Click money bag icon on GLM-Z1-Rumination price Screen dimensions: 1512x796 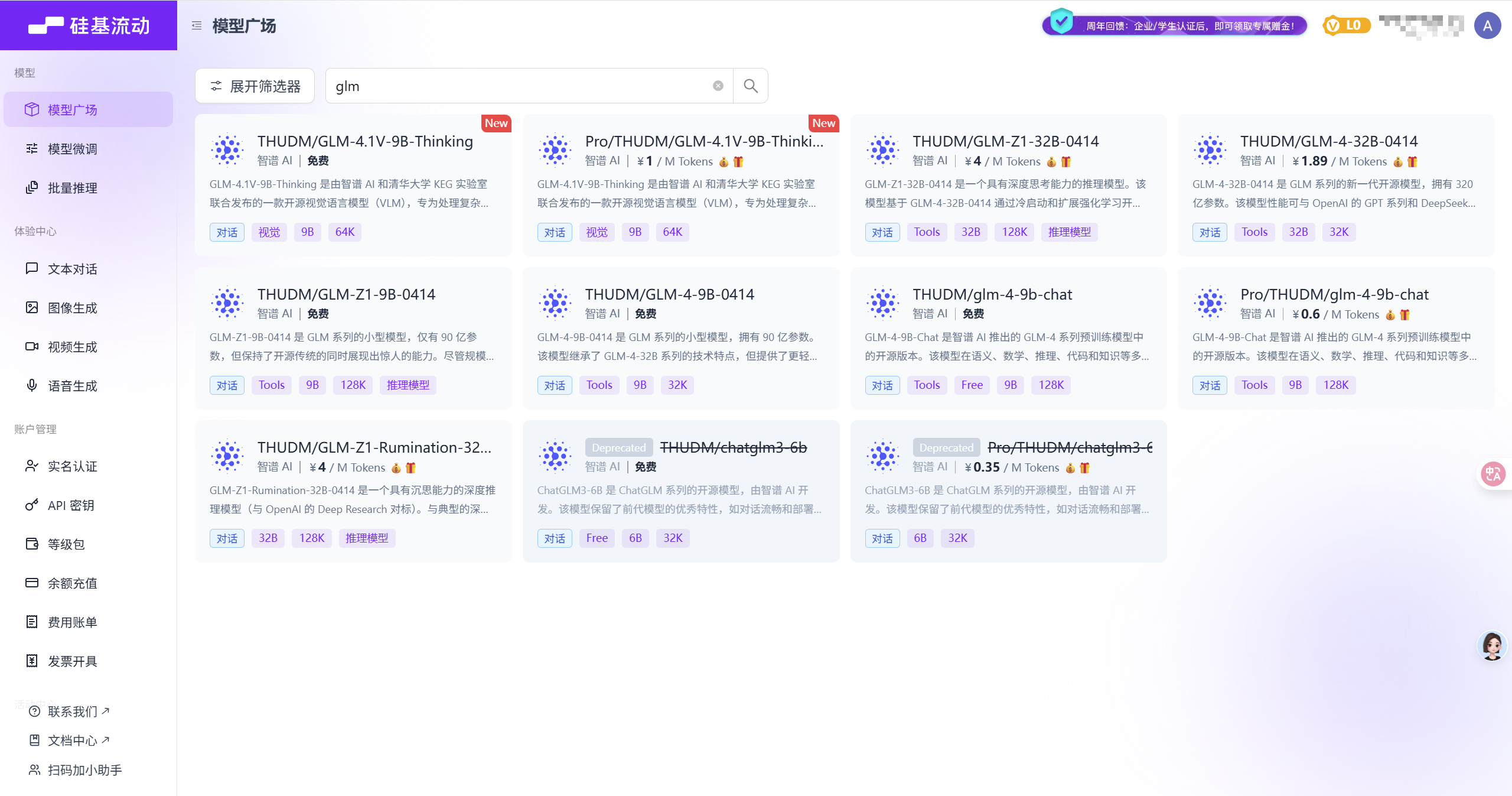click(x=396, y=468)
